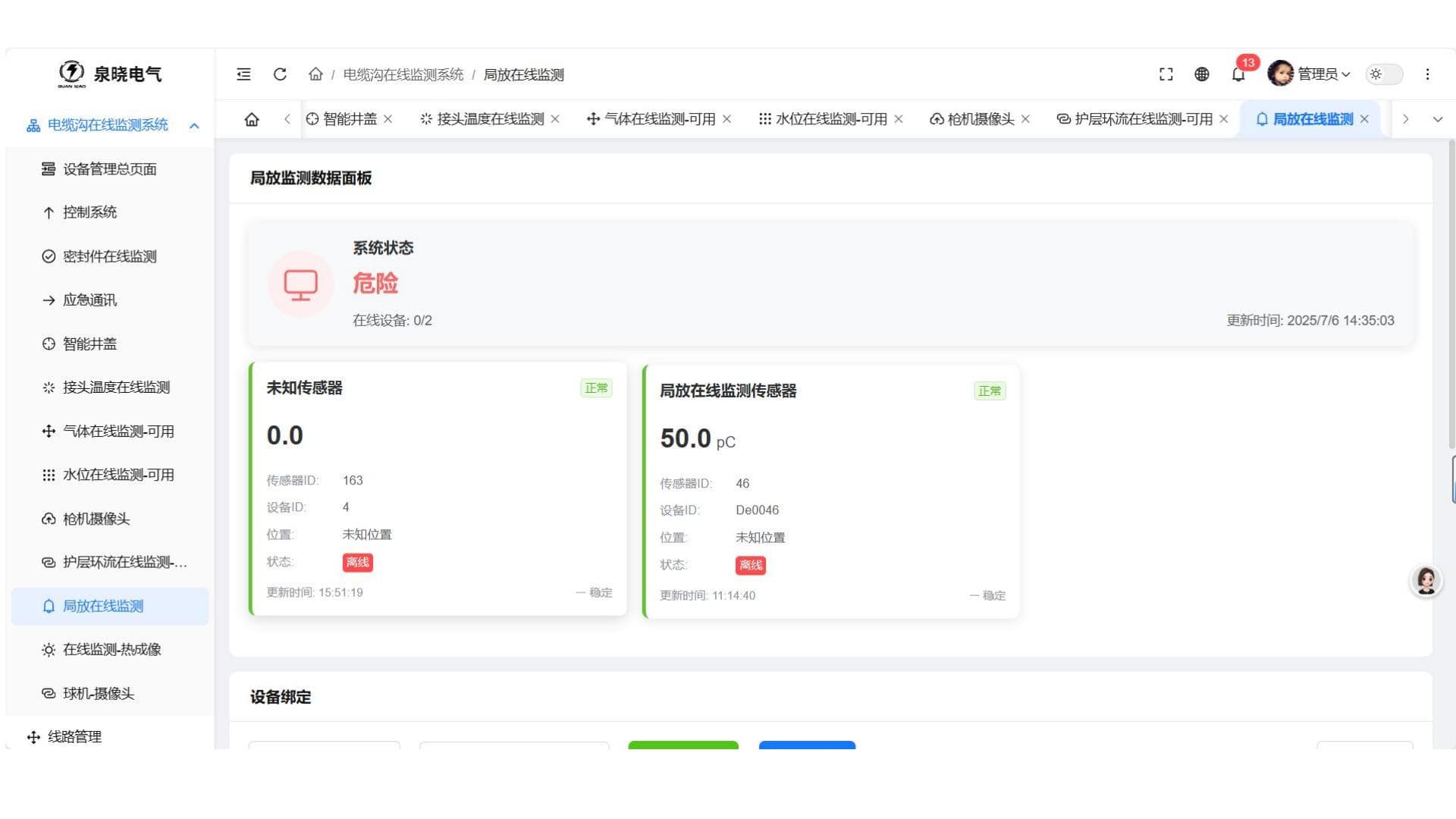This screenshot has width=1456, height=819.
Task: Open 球机-摄像头 in the sidebar
Action: pos(110,694)
